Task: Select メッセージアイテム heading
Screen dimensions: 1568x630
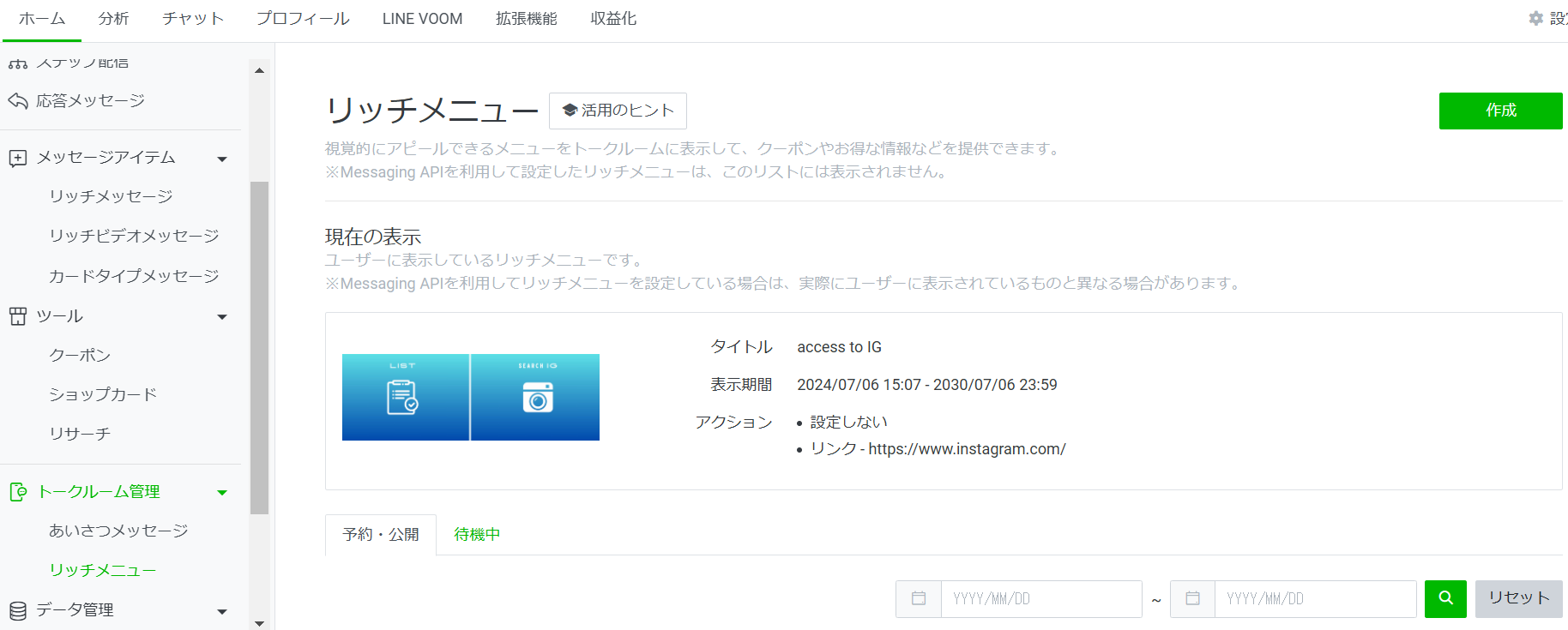Action: click(106, 158)
